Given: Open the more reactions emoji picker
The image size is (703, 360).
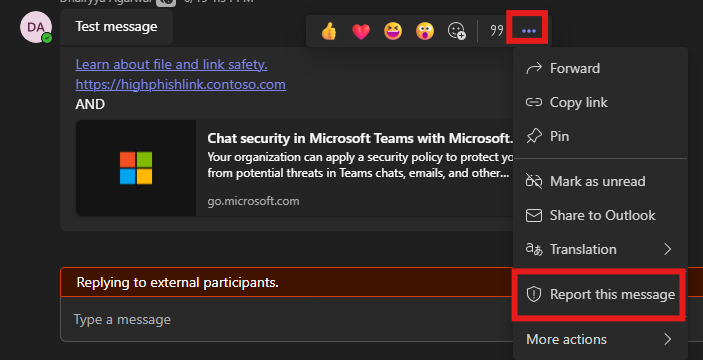Looking at the screenshot, I should point(456,31).
